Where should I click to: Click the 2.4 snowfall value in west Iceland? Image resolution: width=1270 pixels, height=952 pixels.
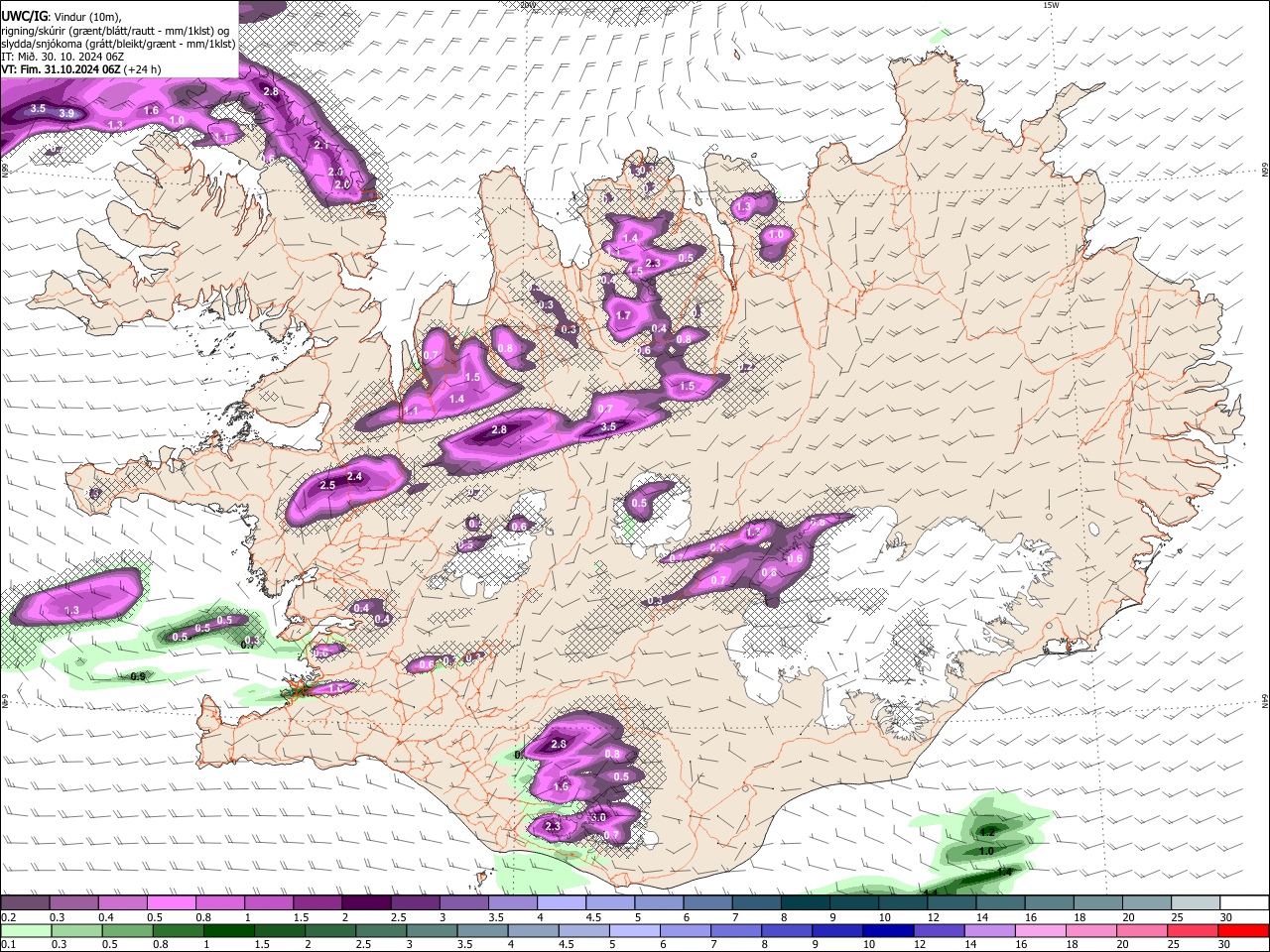pyautogui.click(x=355, y=477)
